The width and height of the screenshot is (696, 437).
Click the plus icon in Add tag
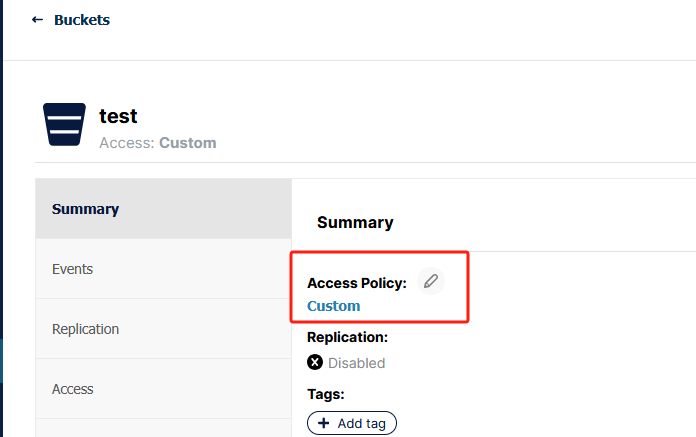coord(324,424)
